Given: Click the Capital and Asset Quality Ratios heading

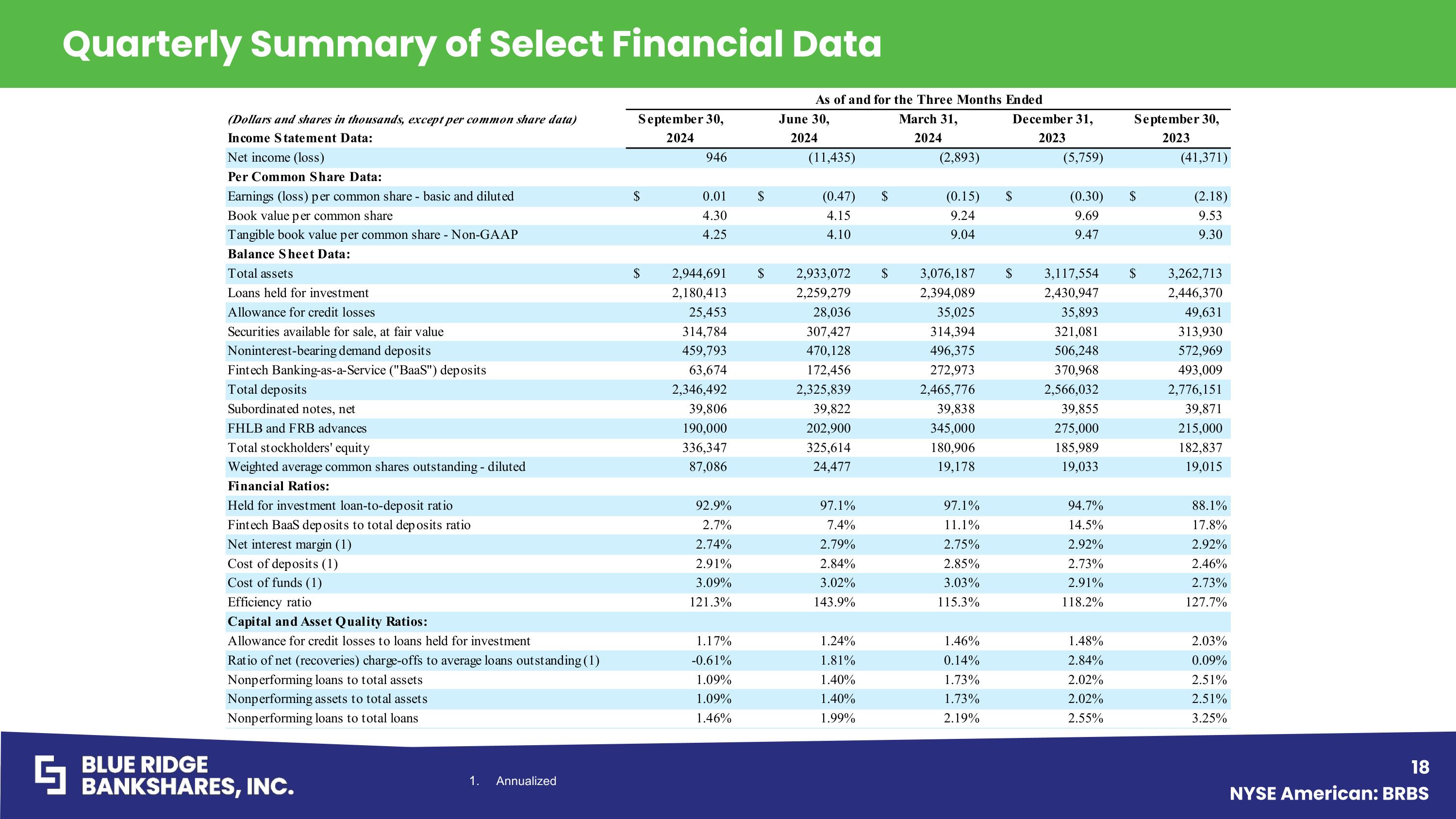Looking at the screenshot, I should pyautogui.click(x=327, y=622).
